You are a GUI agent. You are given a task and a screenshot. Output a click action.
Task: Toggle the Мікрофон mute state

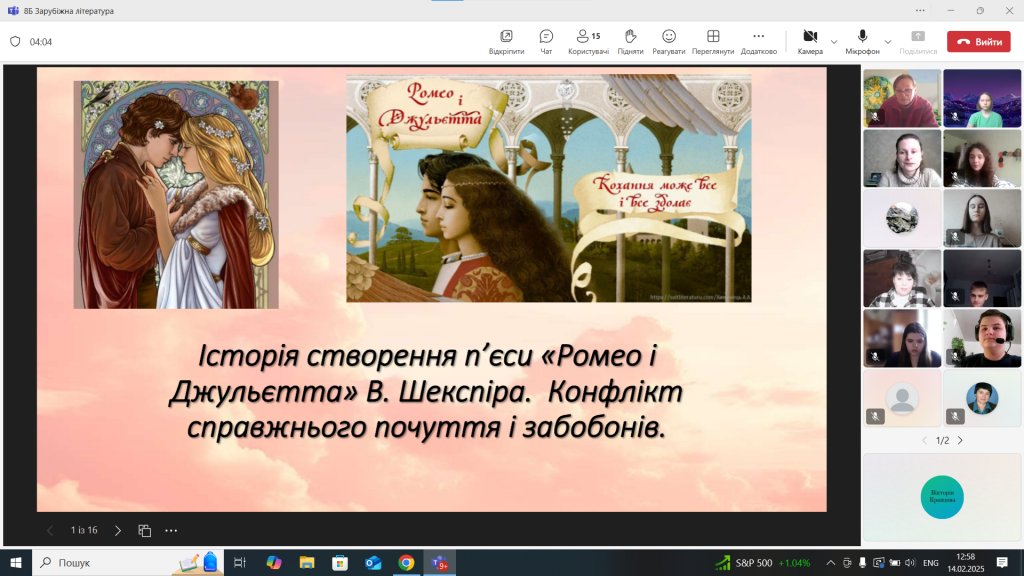point(862,41)
